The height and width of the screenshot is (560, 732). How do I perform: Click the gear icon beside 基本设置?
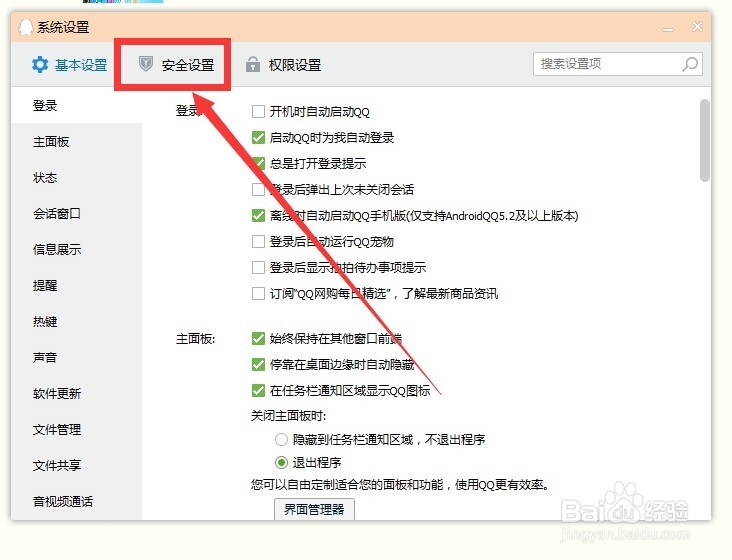tap(40, 64)
